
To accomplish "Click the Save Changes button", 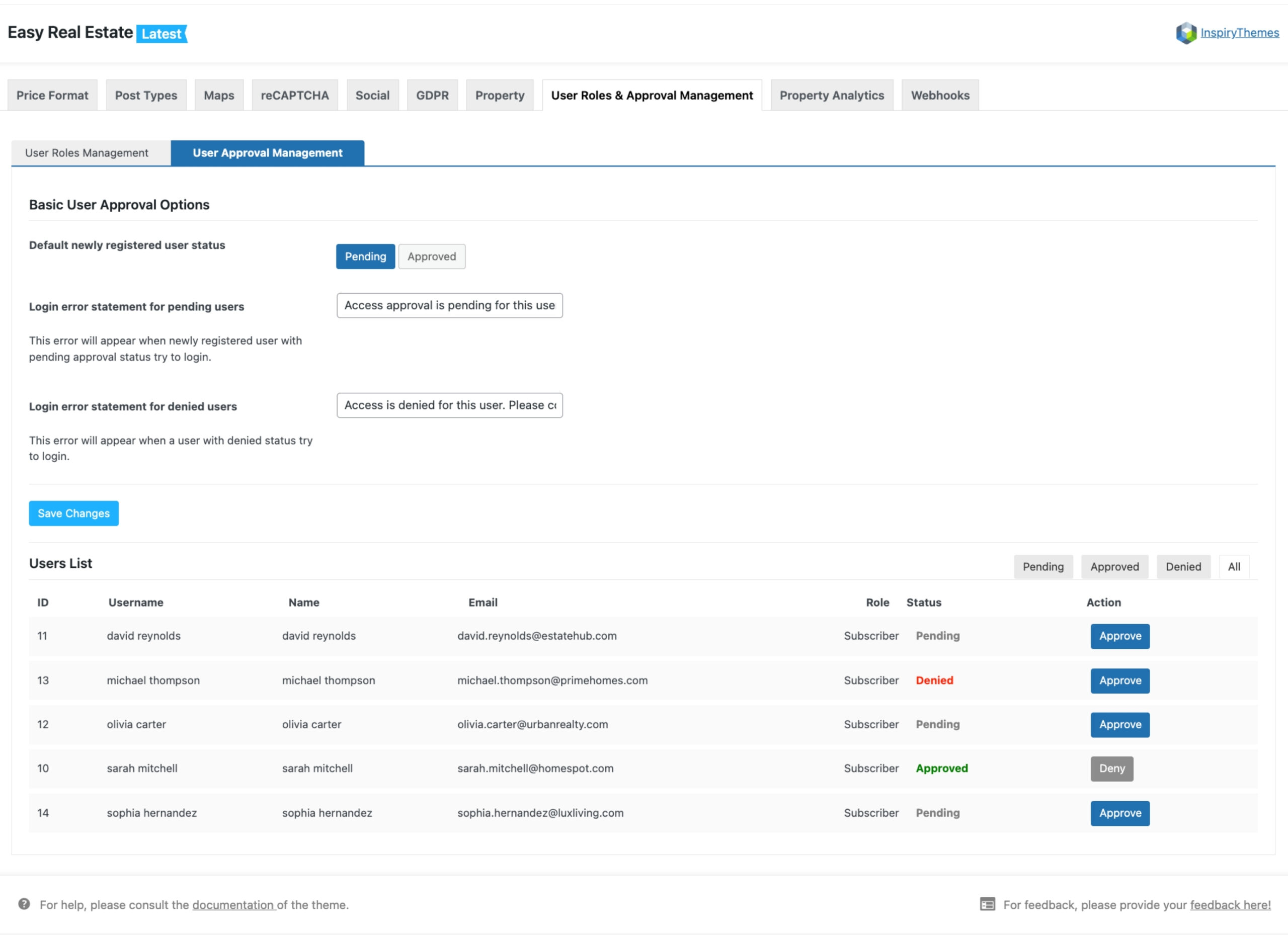I will (74, 514).
